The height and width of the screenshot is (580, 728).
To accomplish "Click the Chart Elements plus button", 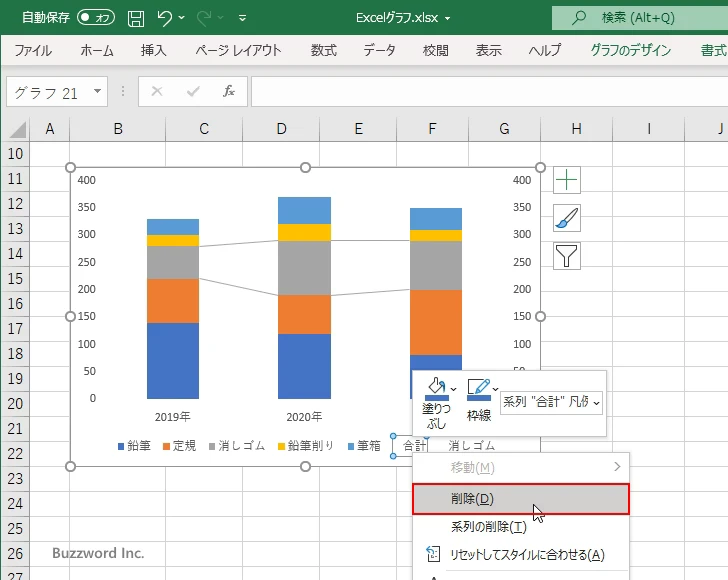I will point(567,180).
